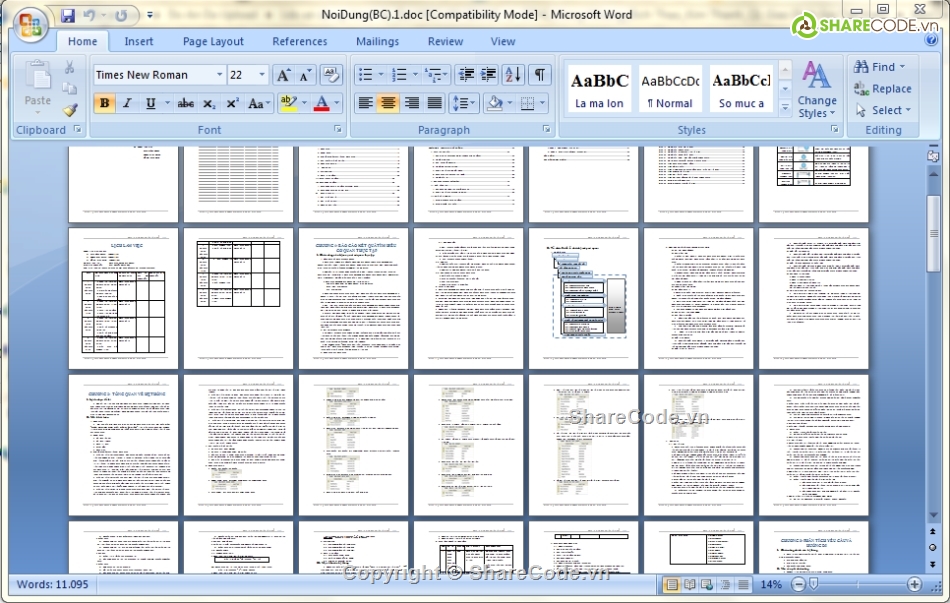This screenshot has height=603, width=950.
Task: Apply strikethrough formatting
Action: click(185, 104)
